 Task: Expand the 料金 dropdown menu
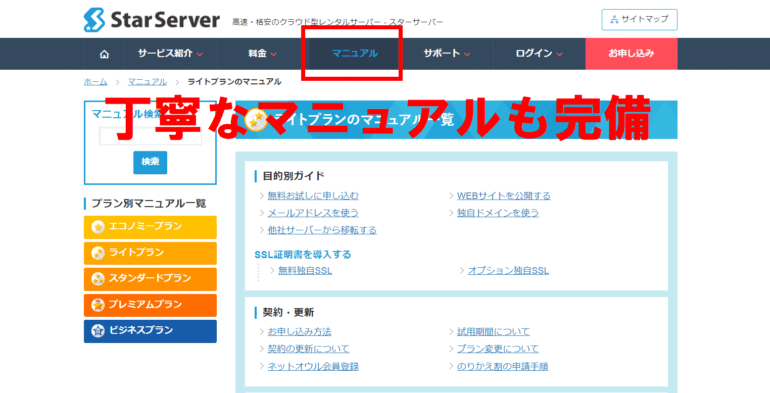pos(262,54)
